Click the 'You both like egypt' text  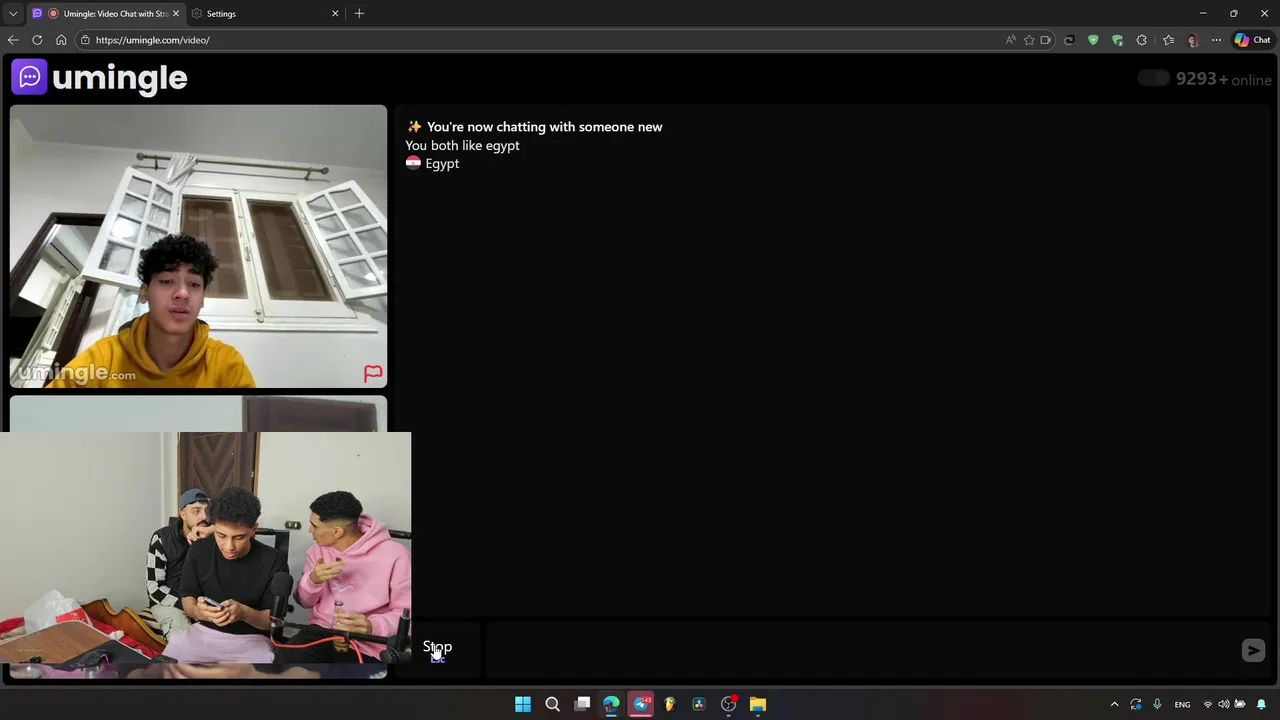(x=462, y=145)
